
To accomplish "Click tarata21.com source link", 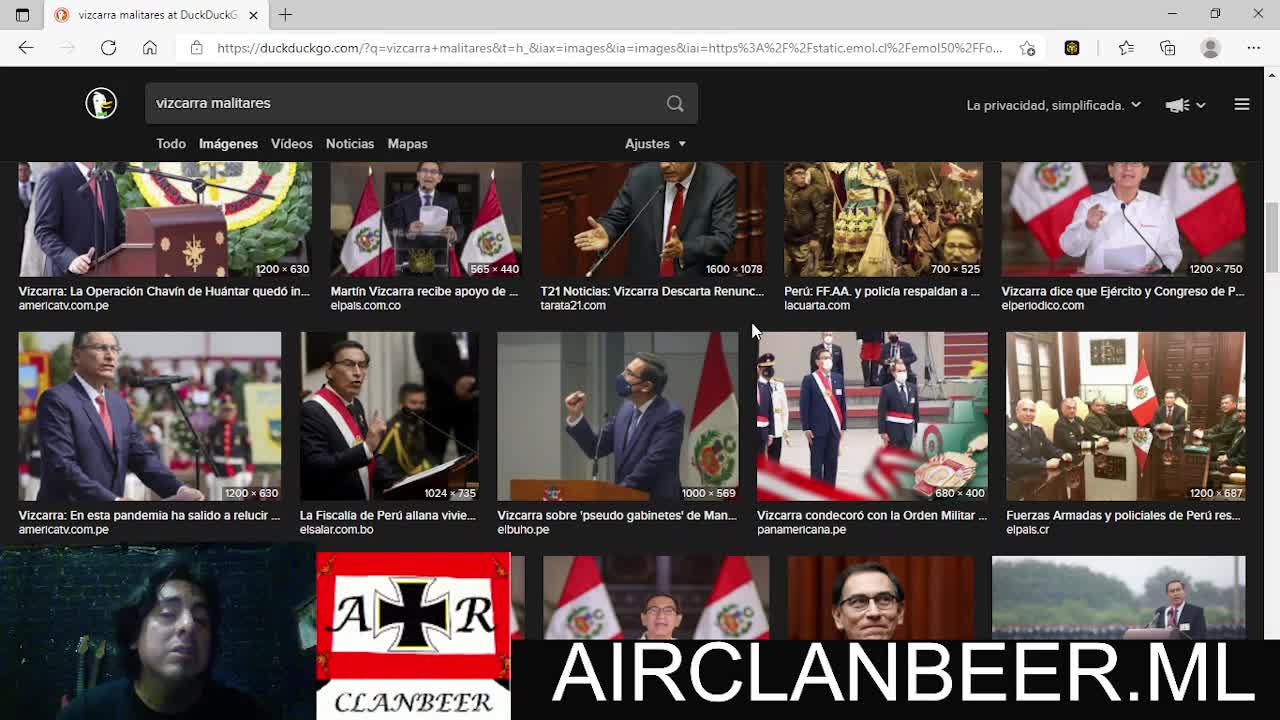I will click(x=573, y=306).
